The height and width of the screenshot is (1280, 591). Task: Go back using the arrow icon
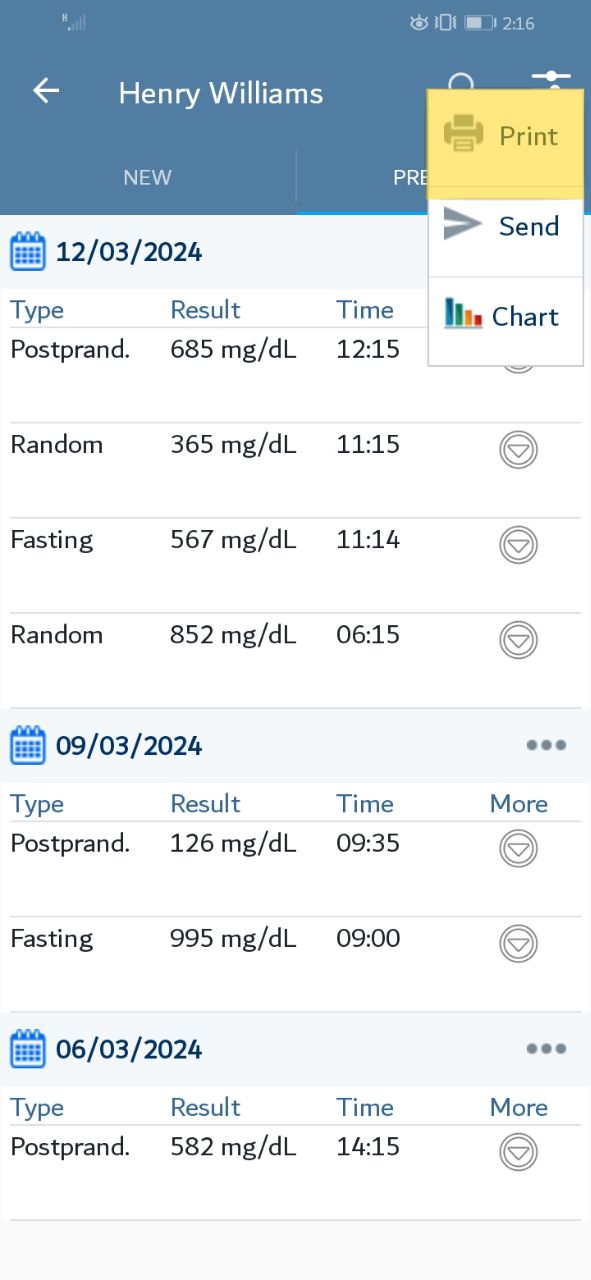click(46, 91)
